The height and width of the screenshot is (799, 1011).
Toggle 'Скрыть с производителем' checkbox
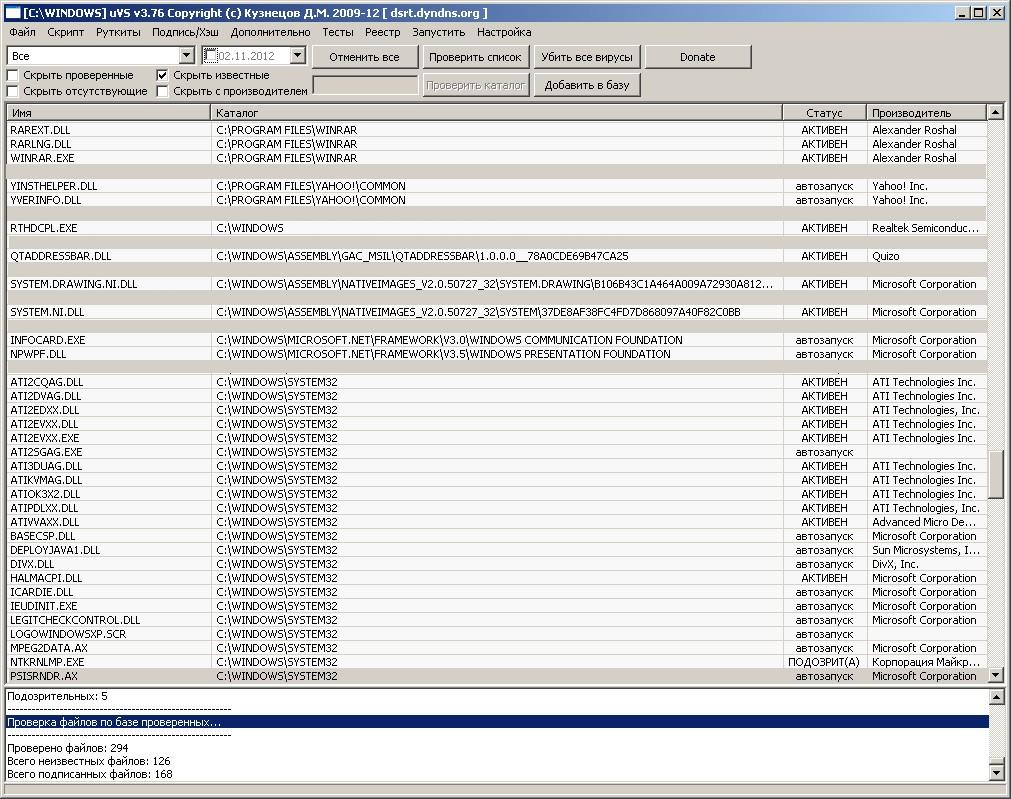tap(162, 92)
